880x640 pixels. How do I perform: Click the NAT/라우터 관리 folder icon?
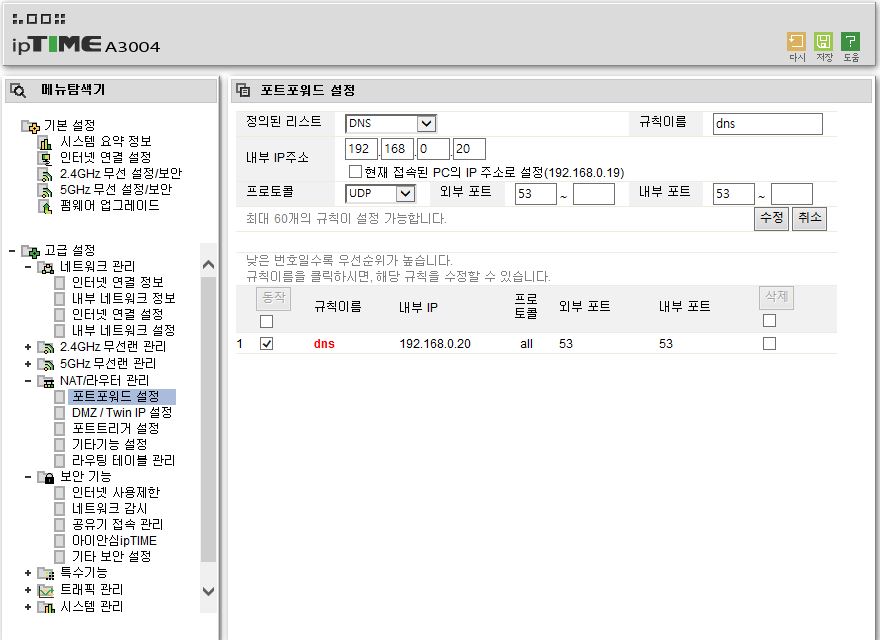point(45,381)
